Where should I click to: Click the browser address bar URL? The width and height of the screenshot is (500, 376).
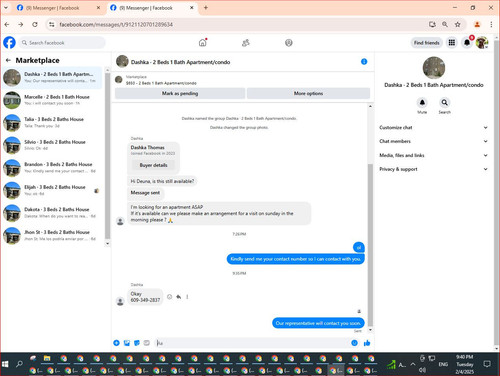coord(116,24)
